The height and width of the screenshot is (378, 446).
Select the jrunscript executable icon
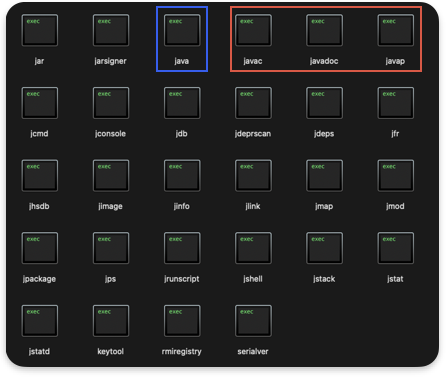click(x=182, y=248)
